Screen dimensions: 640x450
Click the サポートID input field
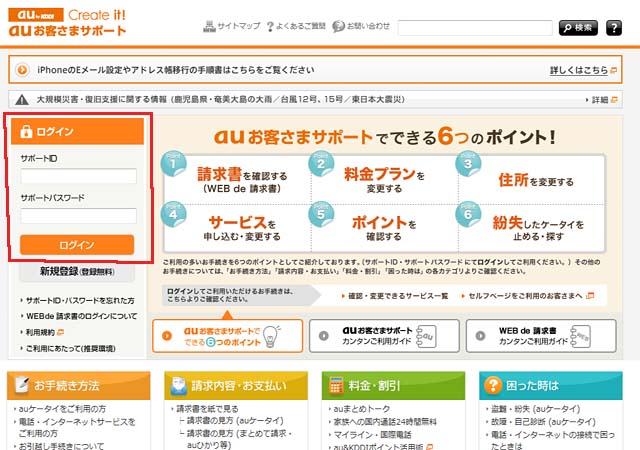click(x=78, y=176)
